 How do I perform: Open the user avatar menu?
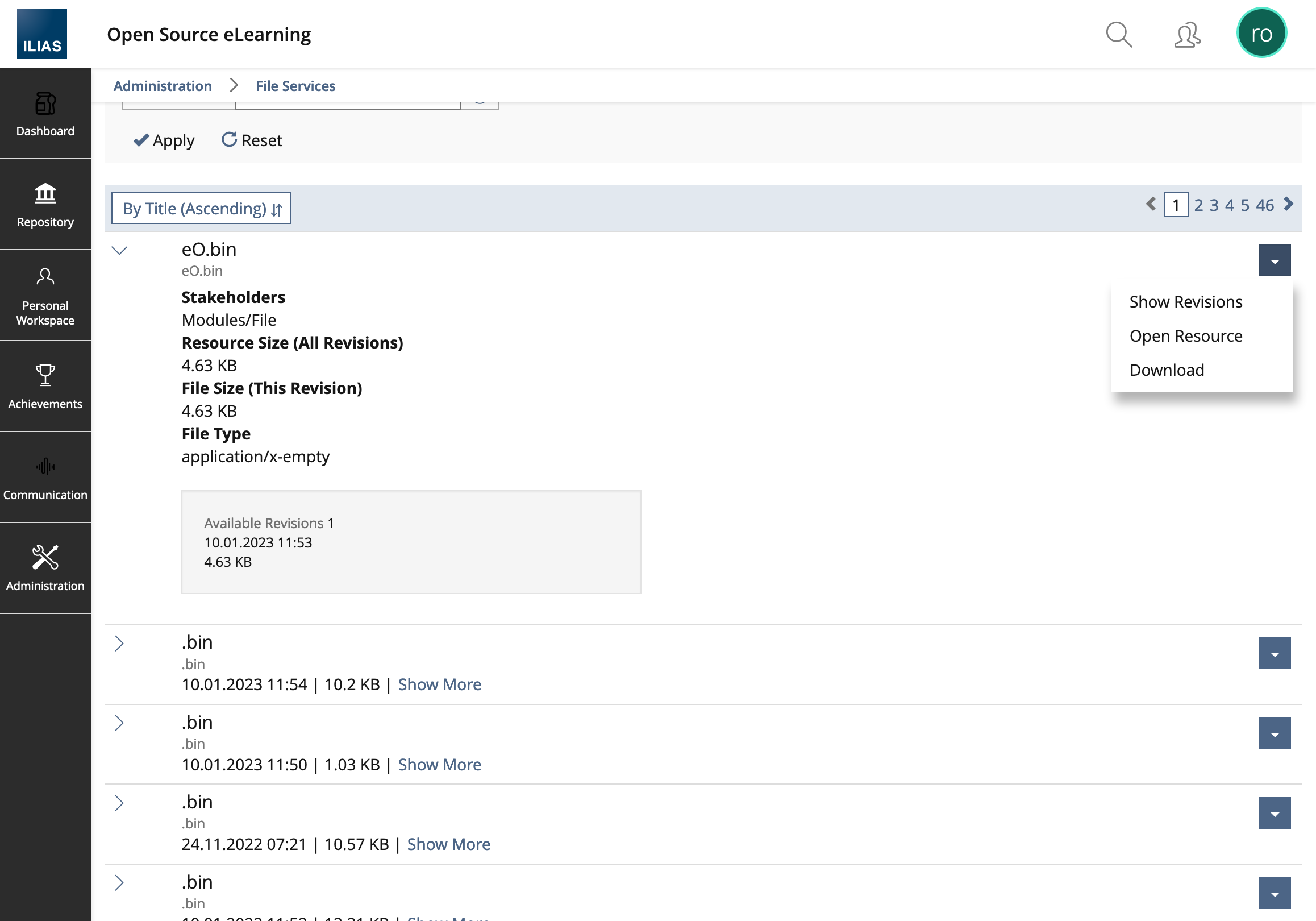click(x=1261, y=34)
